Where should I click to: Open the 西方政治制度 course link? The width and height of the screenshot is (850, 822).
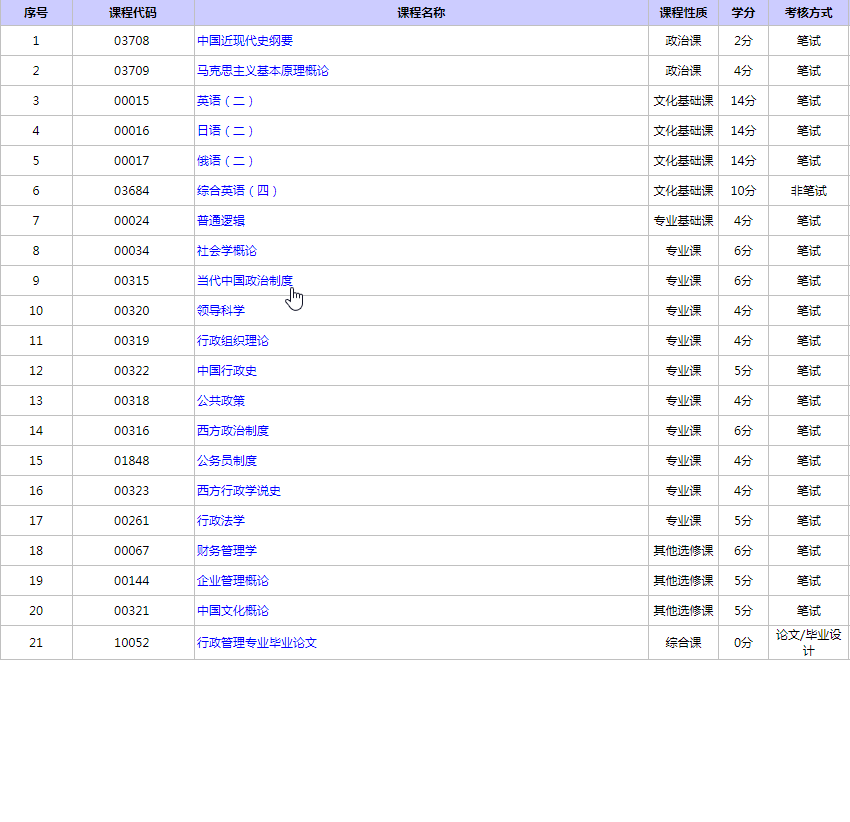(x=233, y=431)
